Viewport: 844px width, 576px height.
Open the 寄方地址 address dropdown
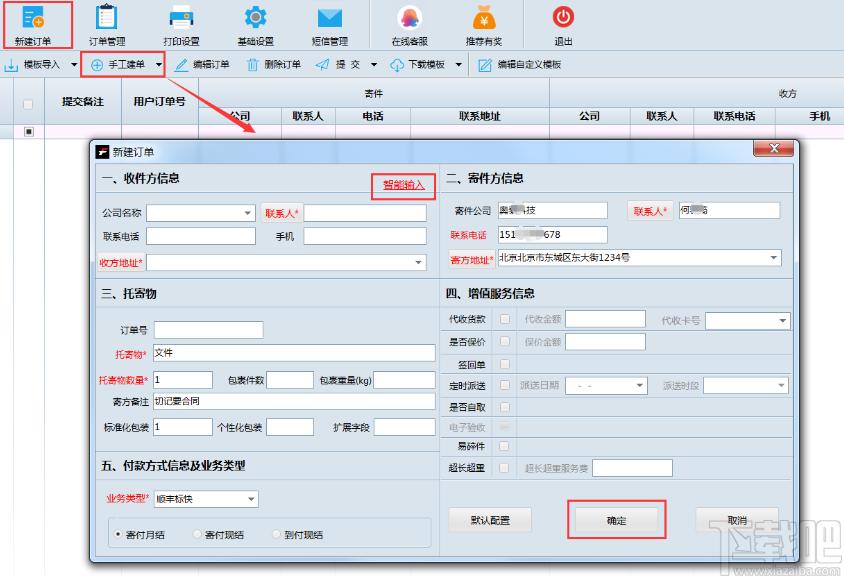pyautogui.click(x=773, y=258)
